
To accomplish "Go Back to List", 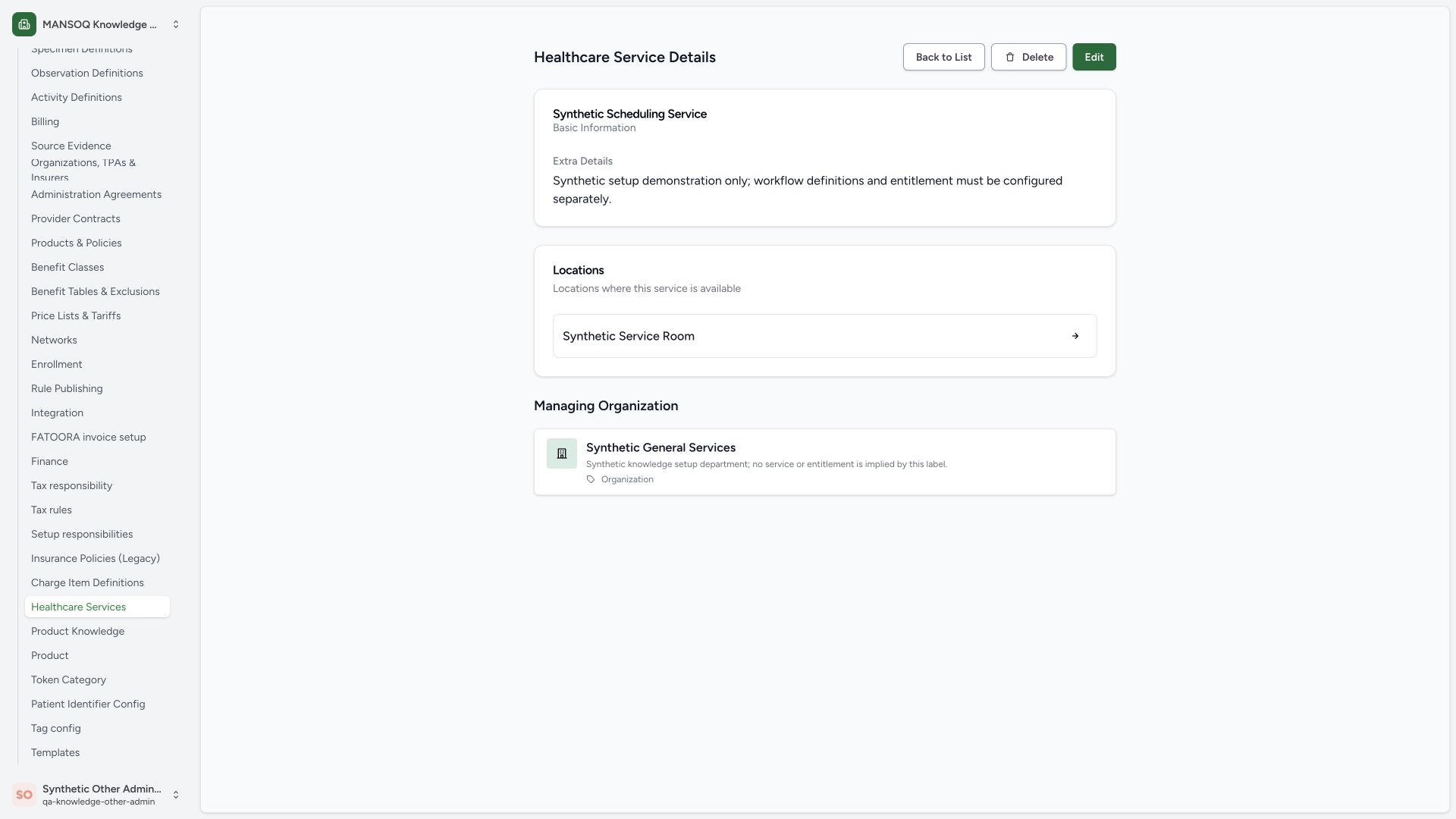I will point(943,57).
